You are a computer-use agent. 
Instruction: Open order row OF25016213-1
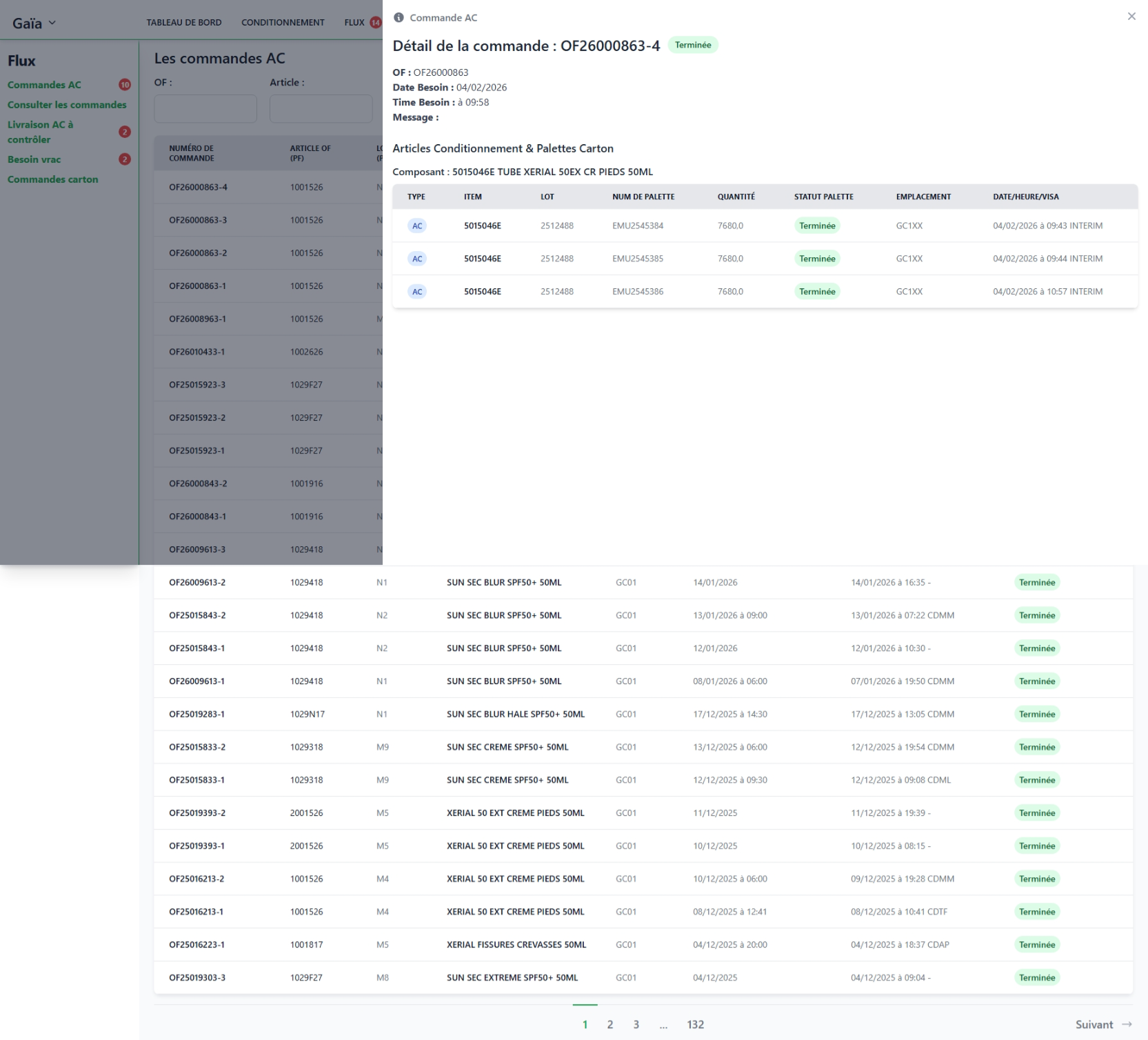point(643,912)
